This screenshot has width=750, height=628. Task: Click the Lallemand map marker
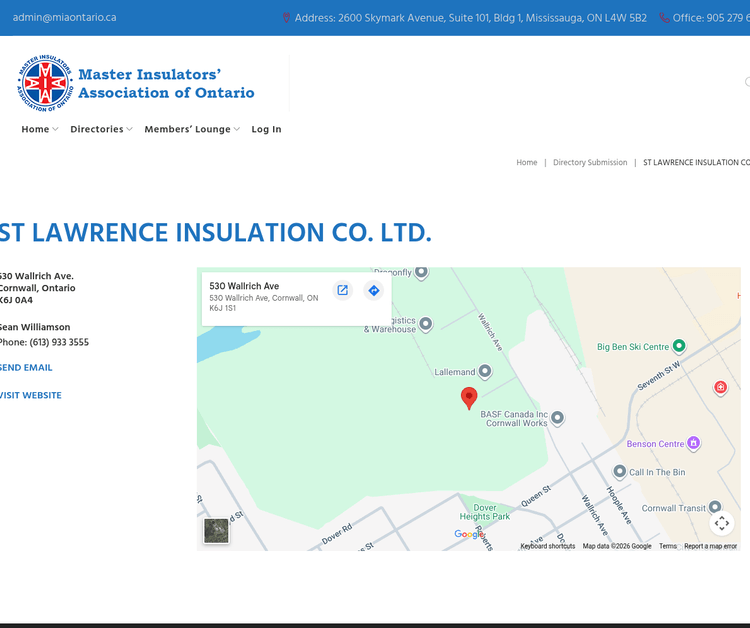click(485, 371)
